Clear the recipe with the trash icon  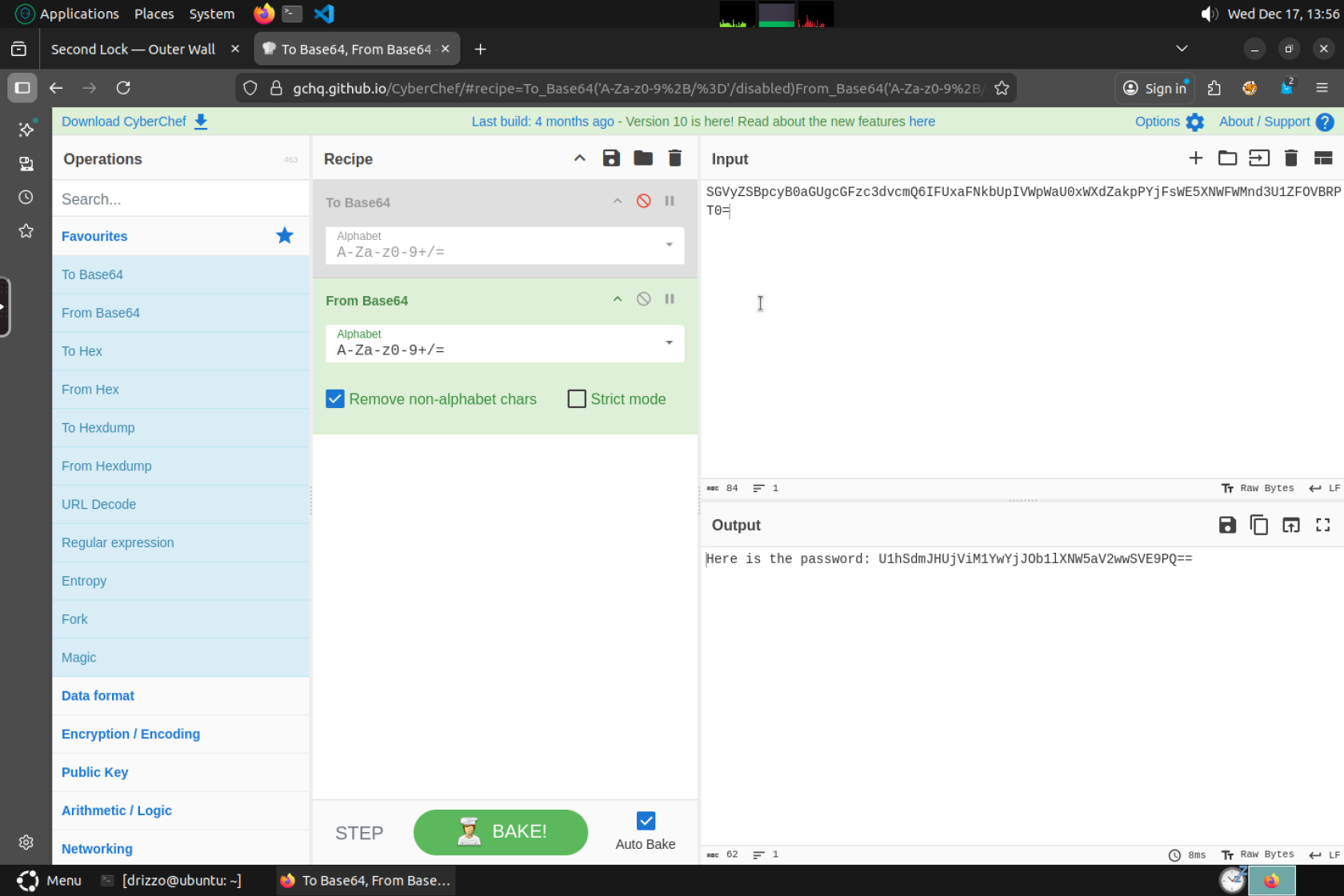click(x=675, y=158)
